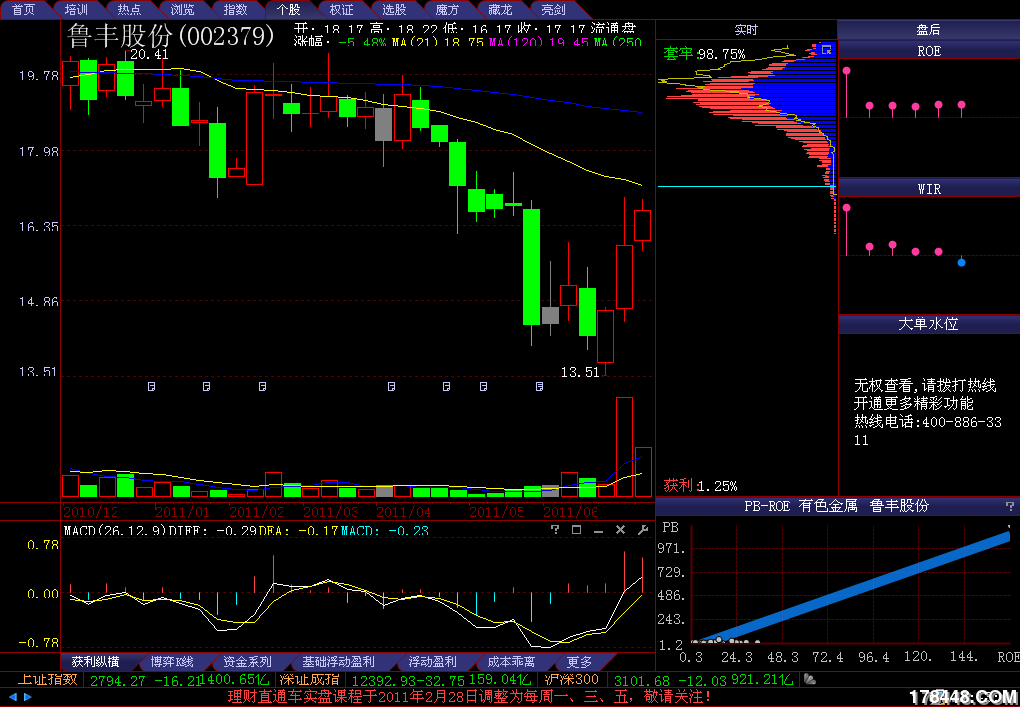The height and width of the screenshot is (707, 1020).
Task: Click the 实时 panel button
Action: pyautogui.click(x=746, y=30)
